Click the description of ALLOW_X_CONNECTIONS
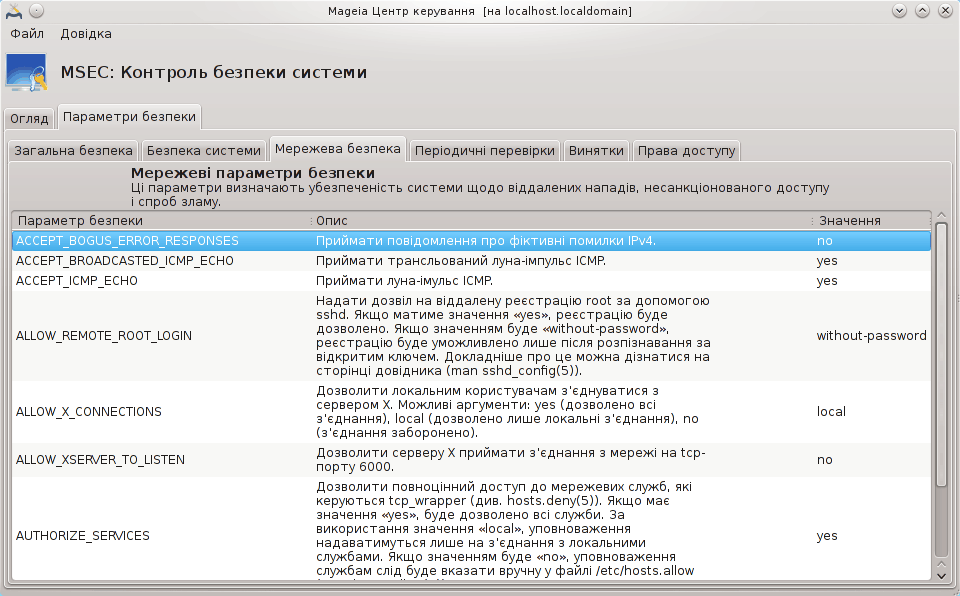960x596 pixels. 508,412
